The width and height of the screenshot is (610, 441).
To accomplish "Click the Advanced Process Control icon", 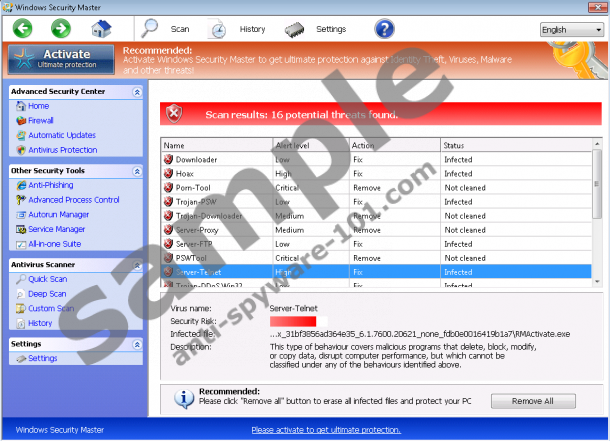I will [21, 200].
